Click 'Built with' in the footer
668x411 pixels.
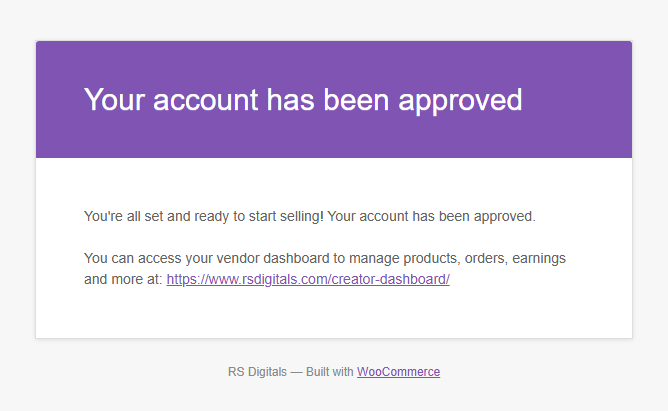click(330, 372)
